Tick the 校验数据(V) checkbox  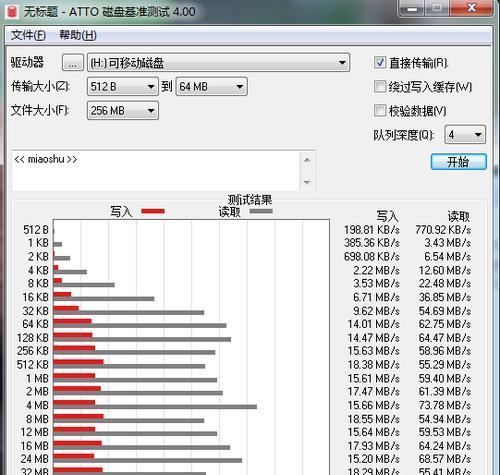coord(380,110)
